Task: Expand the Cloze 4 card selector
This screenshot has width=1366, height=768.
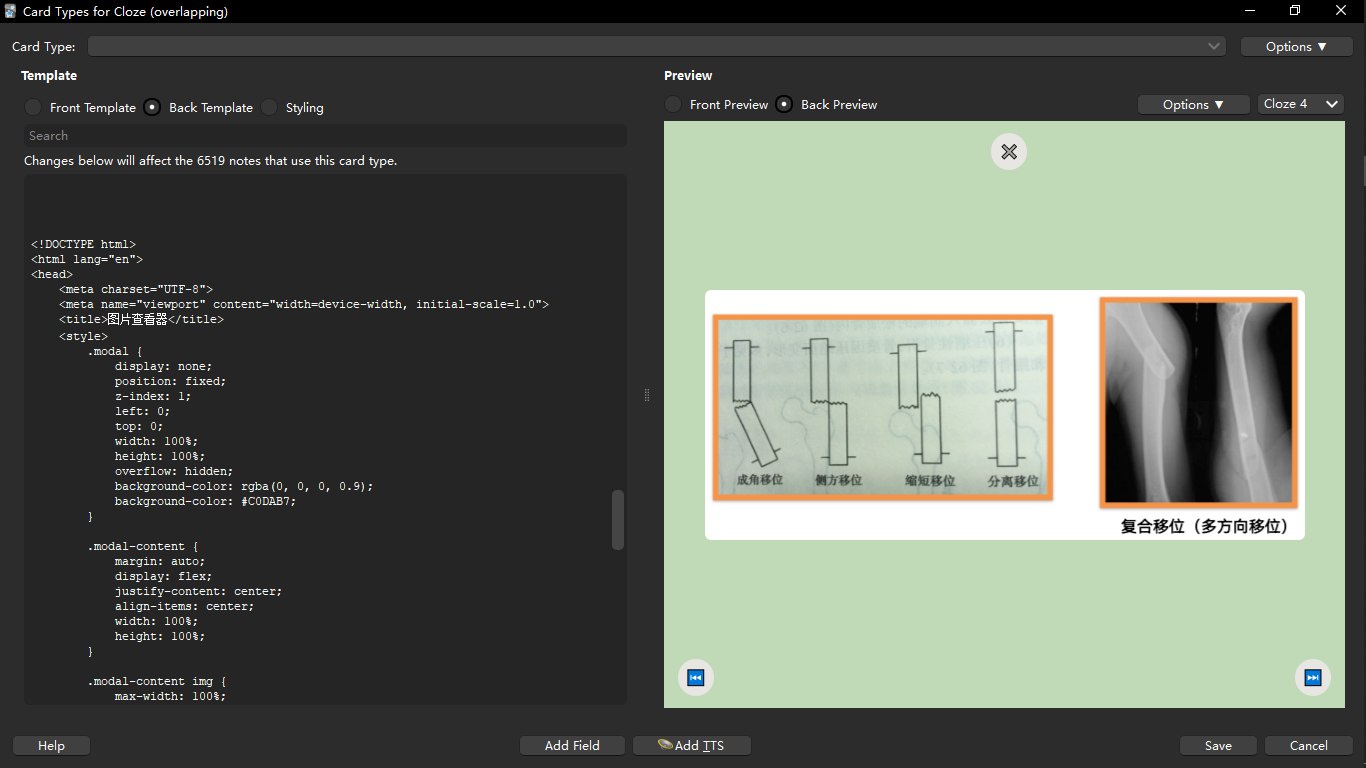Action: pos(1300,104)
